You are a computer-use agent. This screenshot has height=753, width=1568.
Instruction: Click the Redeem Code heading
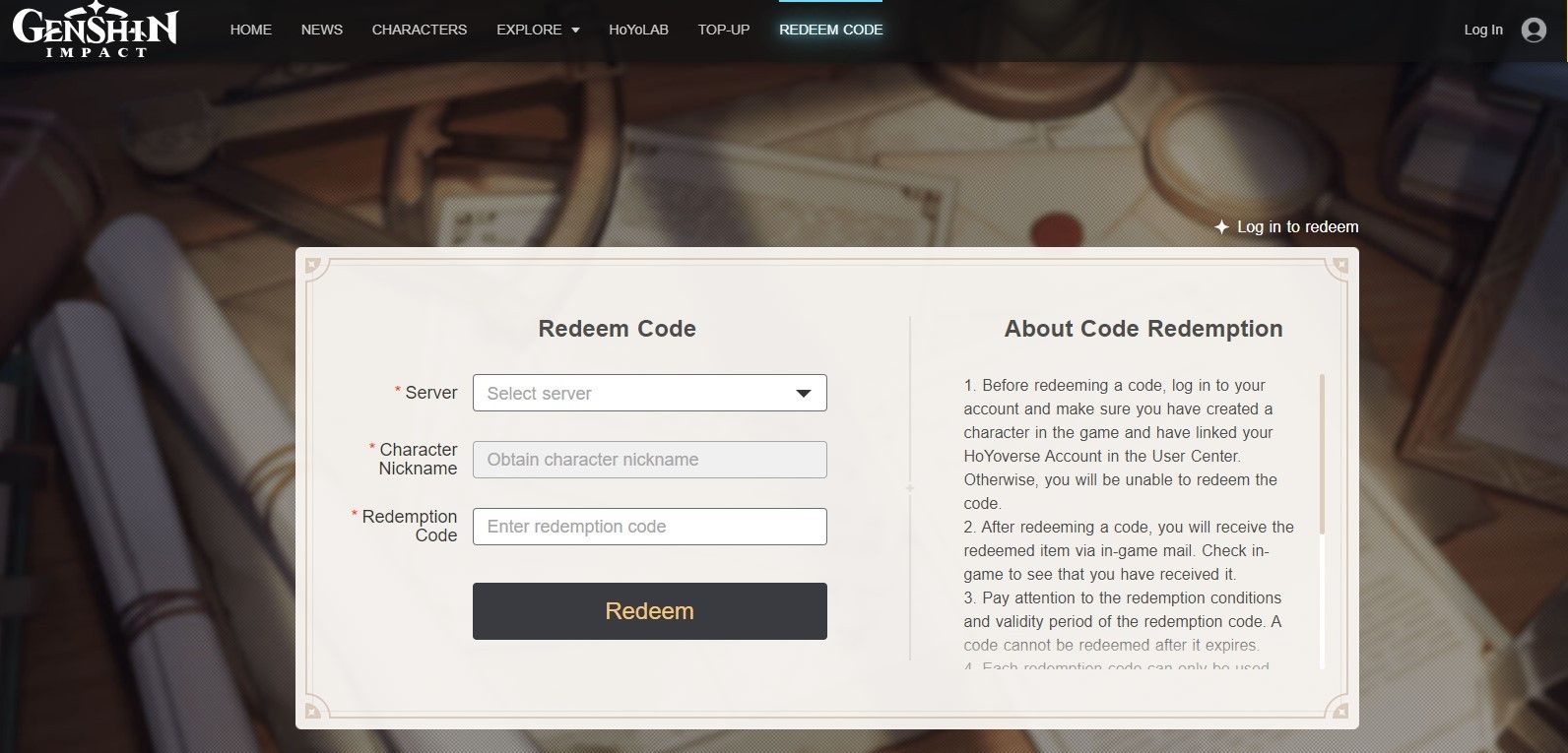pos(618,329)
